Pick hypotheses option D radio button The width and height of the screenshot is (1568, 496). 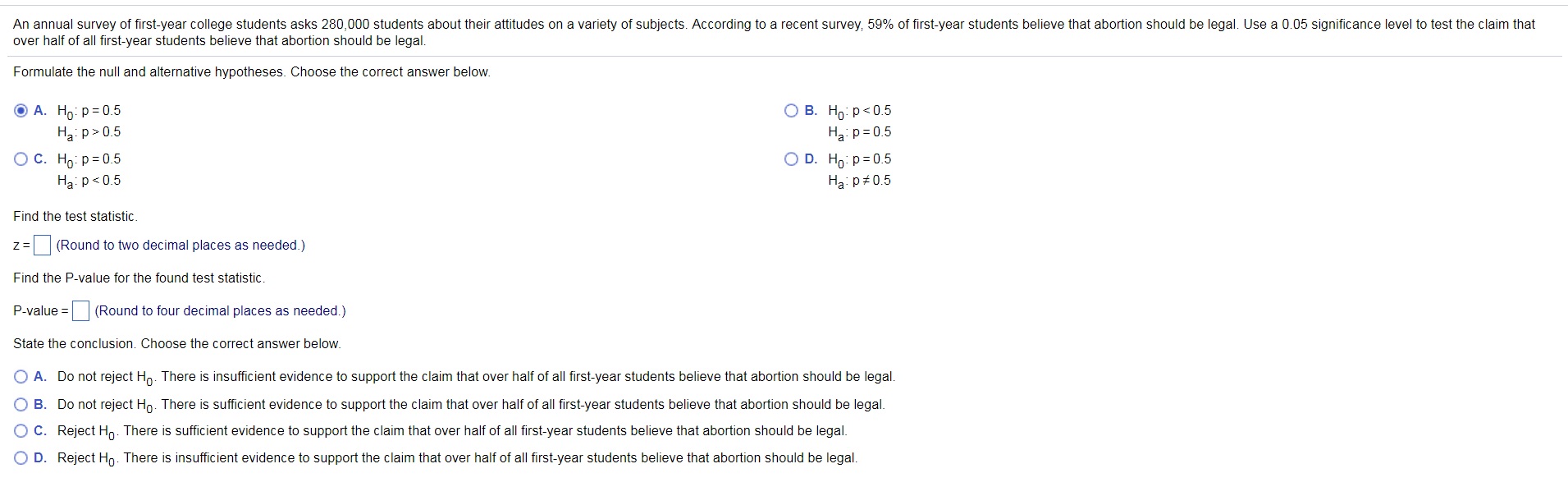pyautogui.click(x=791, y=159)
